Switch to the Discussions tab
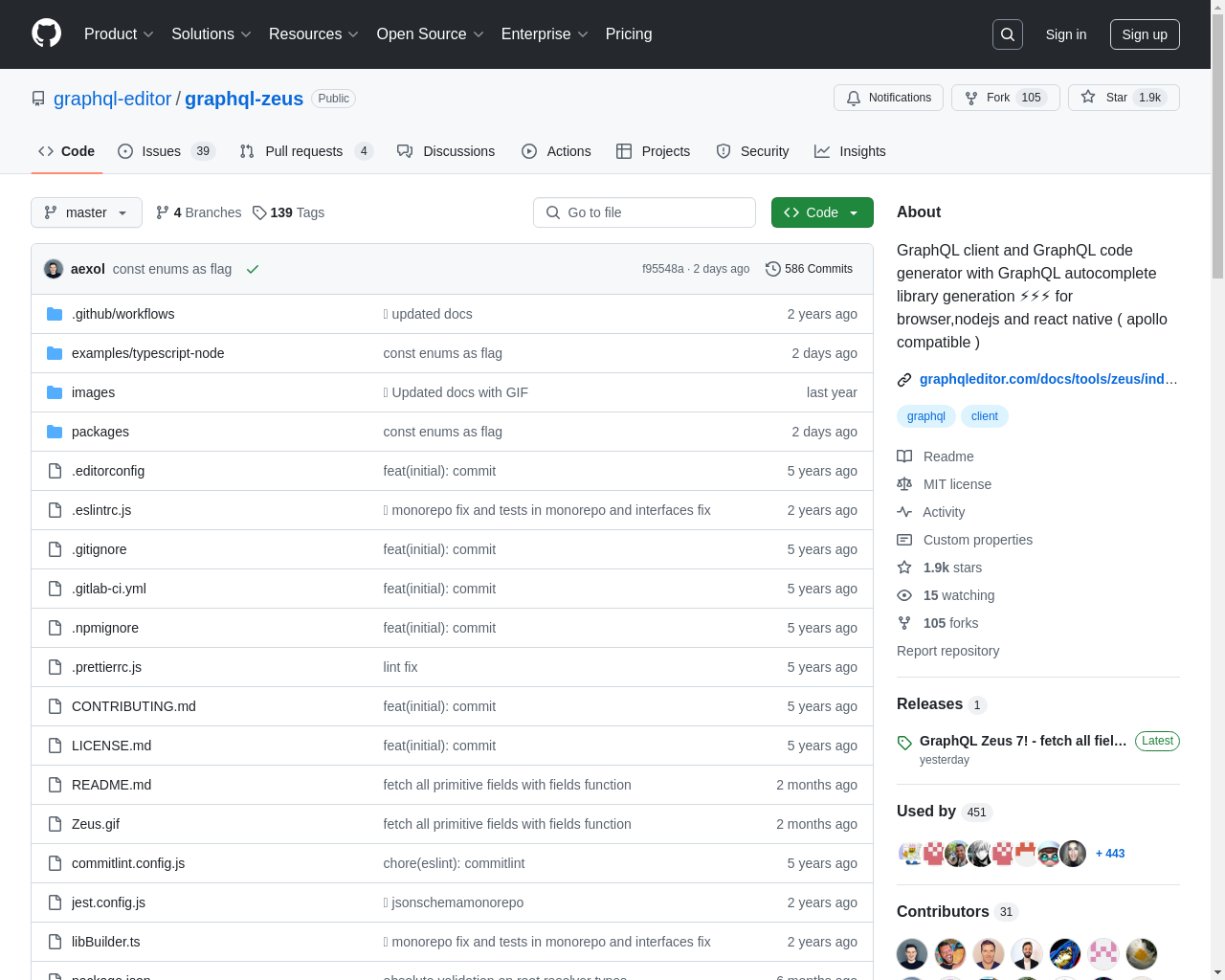 pos(446,151)
